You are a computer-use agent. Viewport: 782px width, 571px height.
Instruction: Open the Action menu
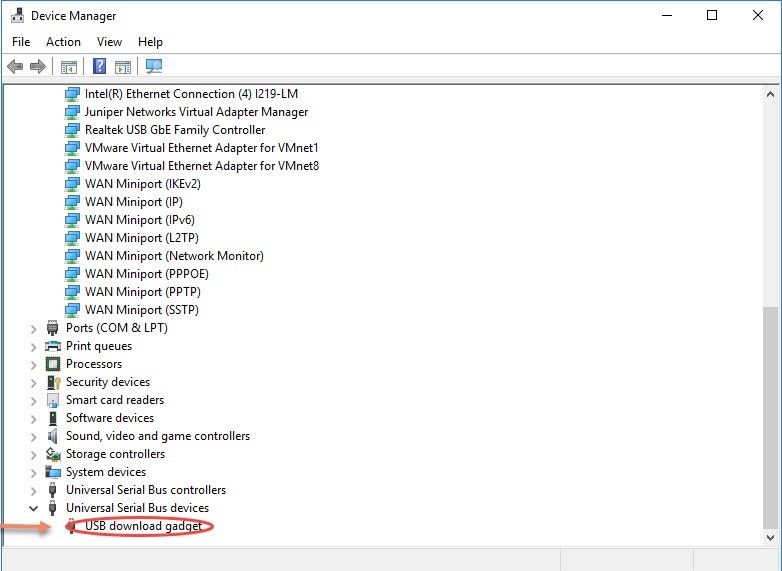click(63, 42)
